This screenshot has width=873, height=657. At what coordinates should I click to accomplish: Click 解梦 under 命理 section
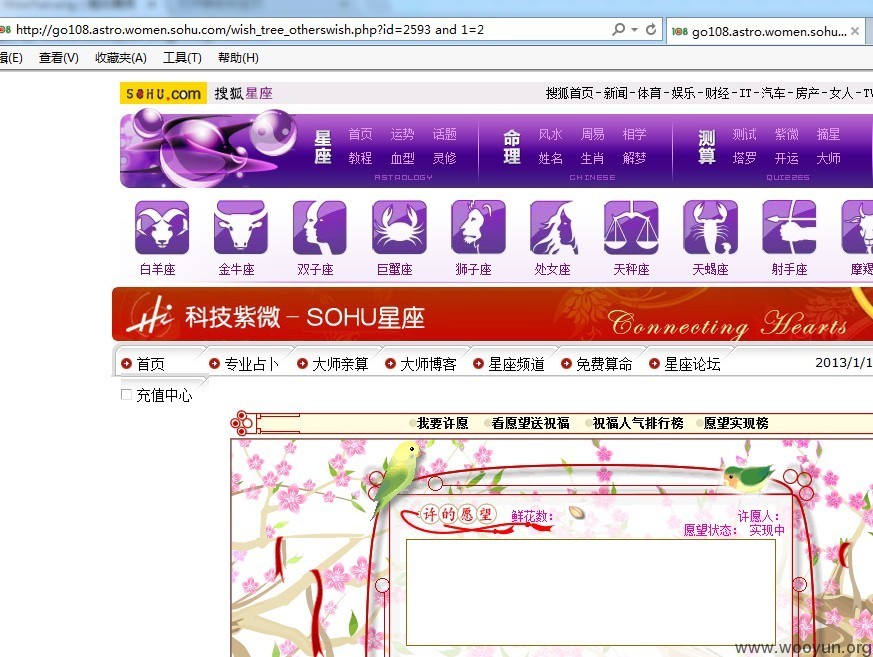[x=634, y=158]
